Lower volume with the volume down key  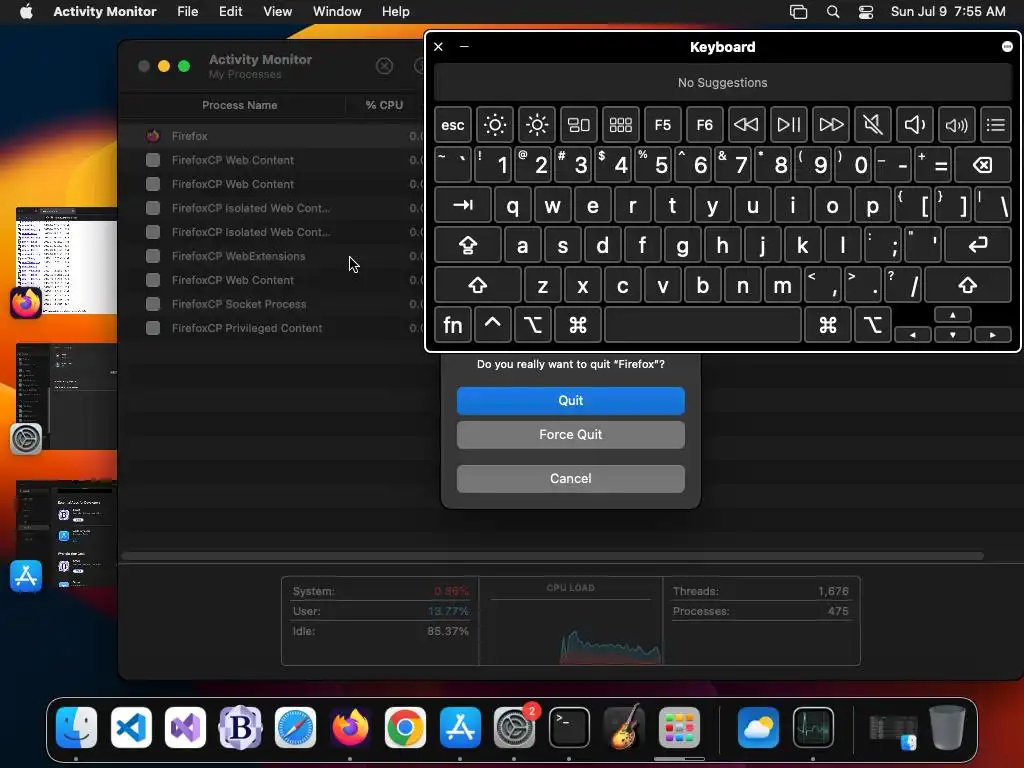[x=914, y=125]
